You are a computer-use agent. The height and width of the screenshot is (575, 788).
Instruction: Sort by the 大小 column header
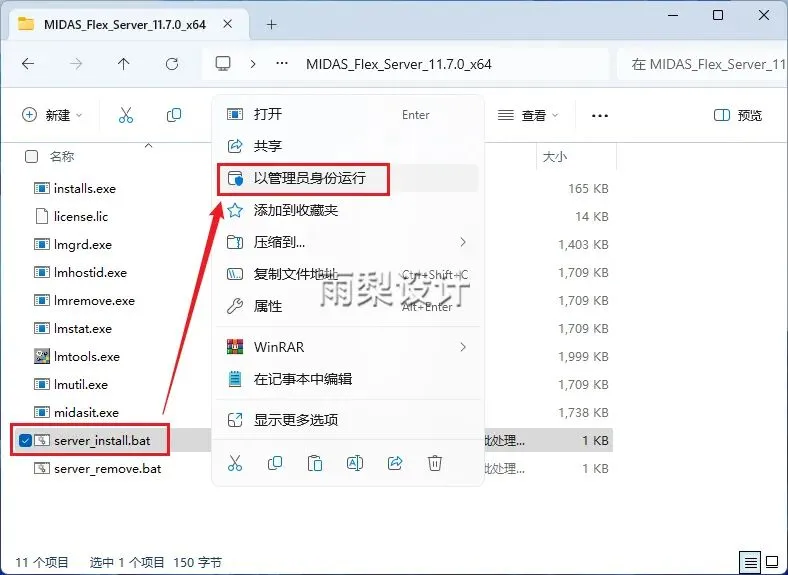(x=555, y=157)
